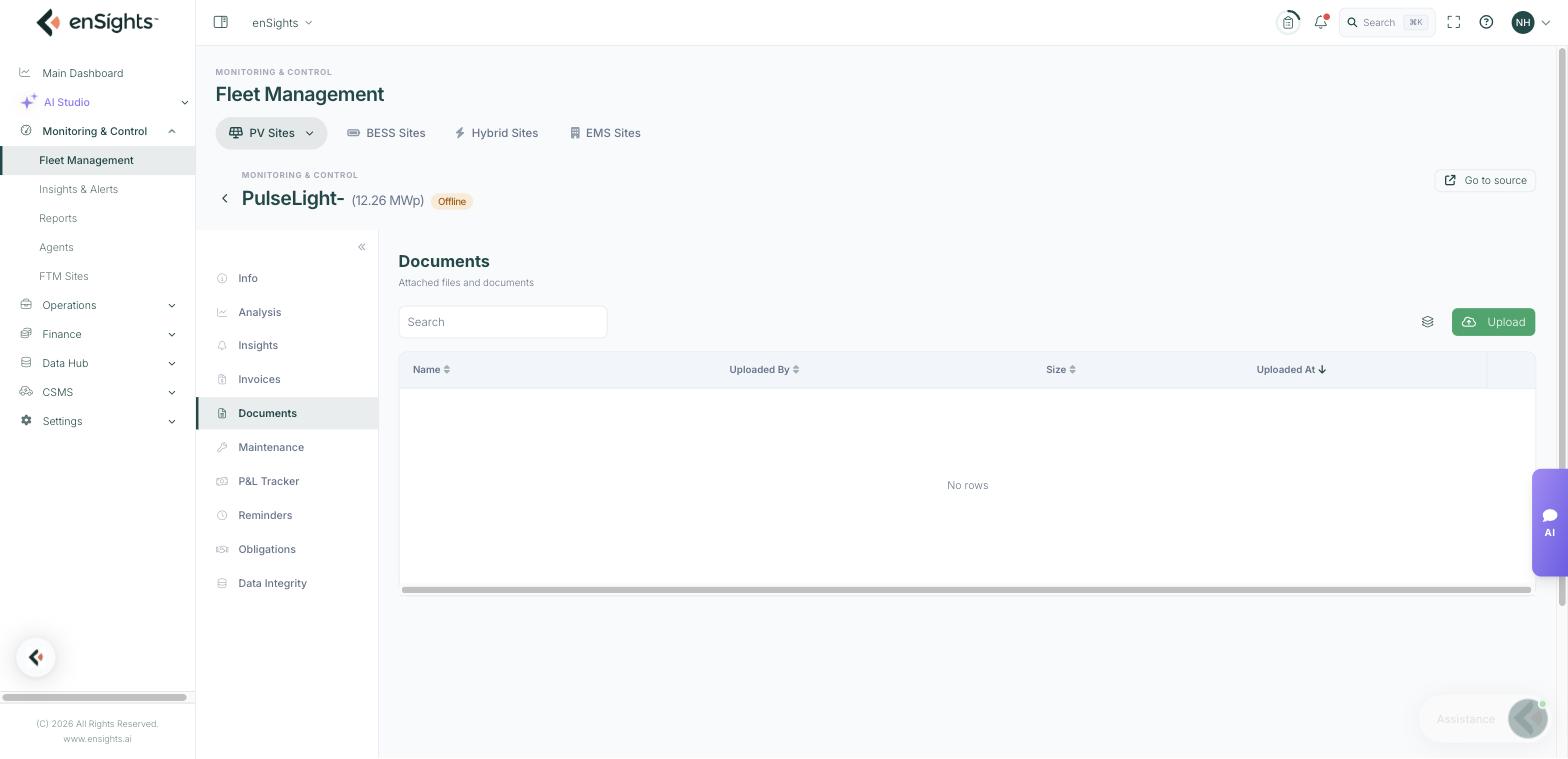Collapse the site submenu with double chevron
Viewport: 1568px width, 759px height.
pos(362,247)
